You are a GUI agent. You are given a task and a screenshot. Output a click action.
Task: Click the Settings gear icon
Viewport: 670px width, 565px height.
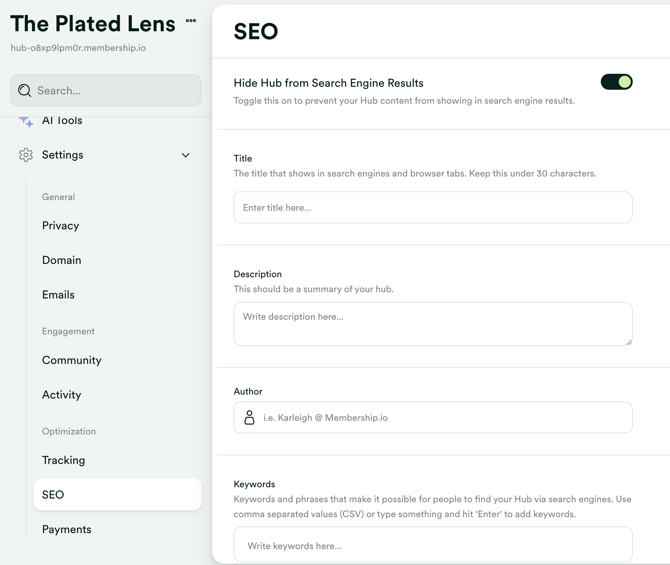(x=26, y=155)
